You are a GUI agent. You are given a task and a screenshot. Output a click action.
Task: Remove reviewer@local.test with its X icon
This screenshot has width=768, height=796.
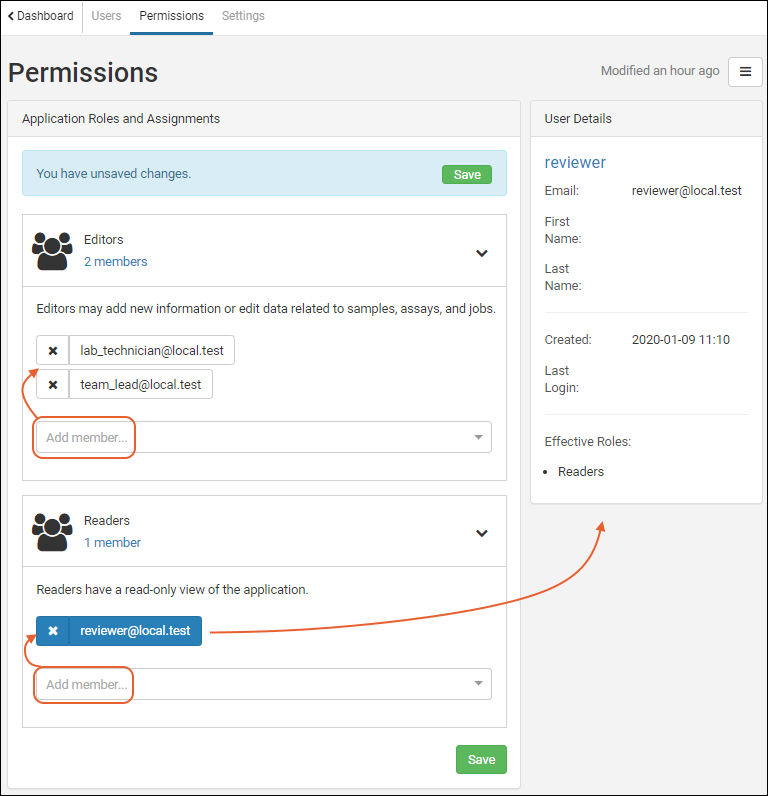[x=53, y=631]
